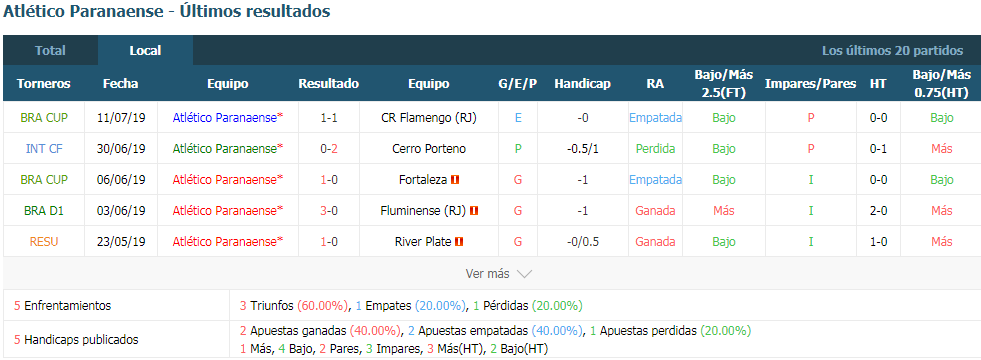Click the Bajo/Más 2.5(FT) column header
This screenshot has width=981, height=360.
click(x=724, y=84)
